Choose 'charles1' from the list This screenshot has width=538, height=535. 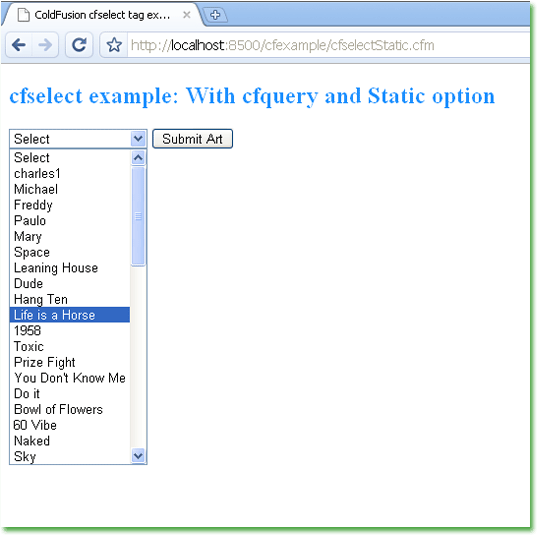coord(70,174)
